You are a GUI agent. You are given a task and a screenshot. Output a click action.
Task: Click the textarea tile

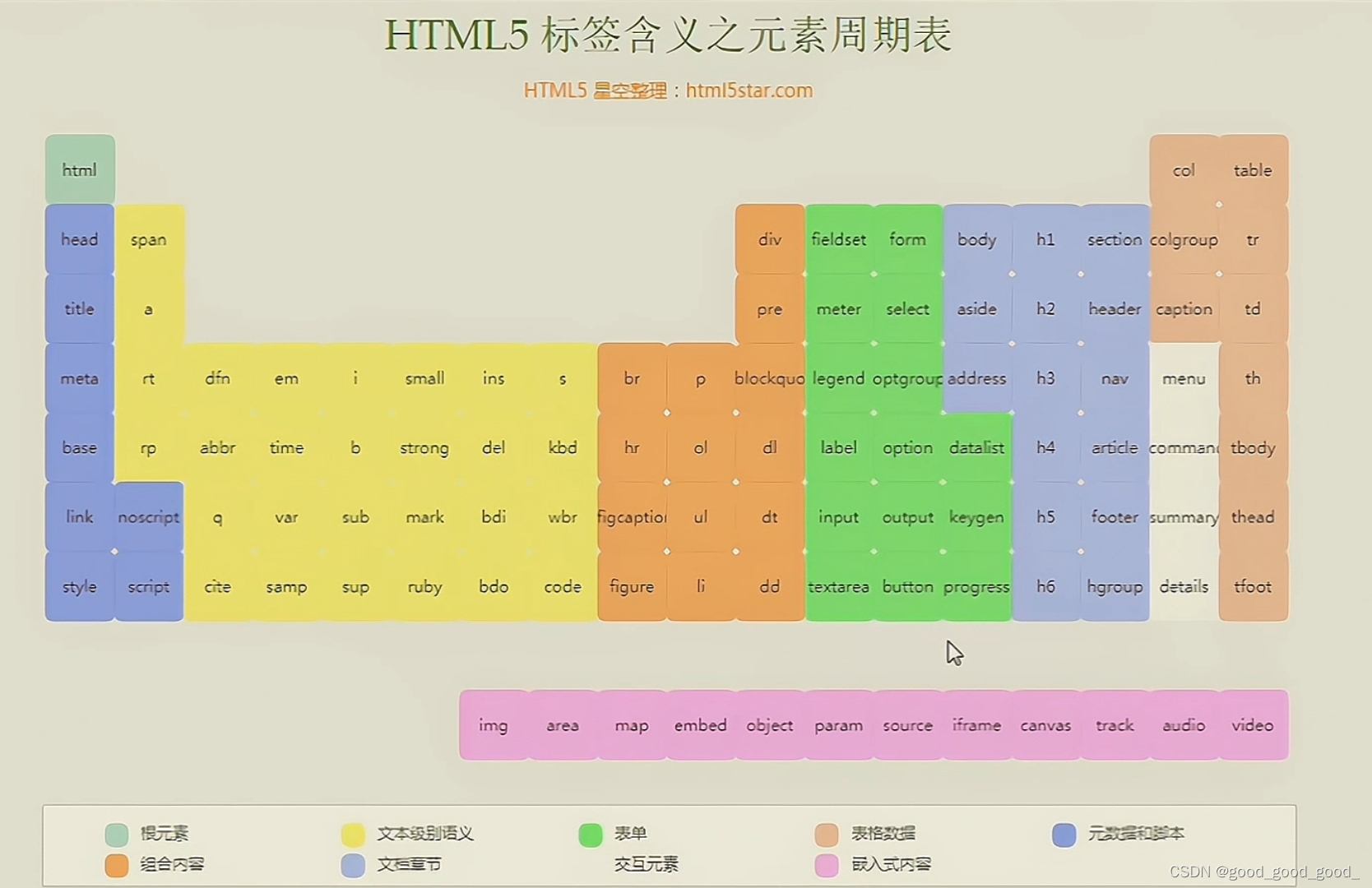pos(839,586)
